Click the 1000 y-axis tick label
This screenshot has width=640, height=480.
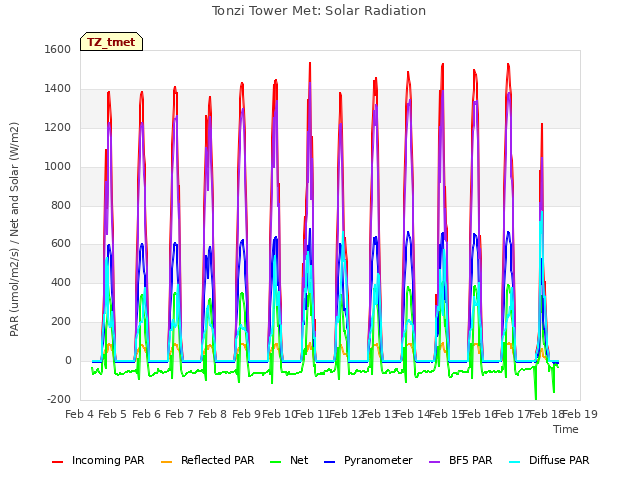[58, 166]
